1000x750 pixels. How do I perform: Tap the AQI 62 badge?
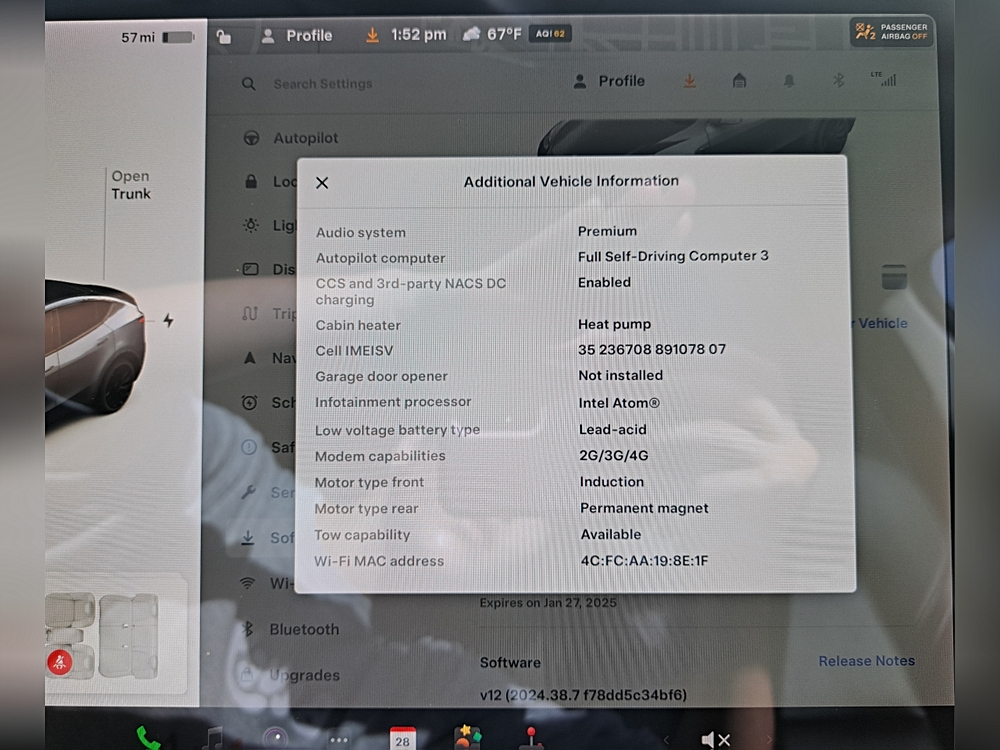pos(550,34)
